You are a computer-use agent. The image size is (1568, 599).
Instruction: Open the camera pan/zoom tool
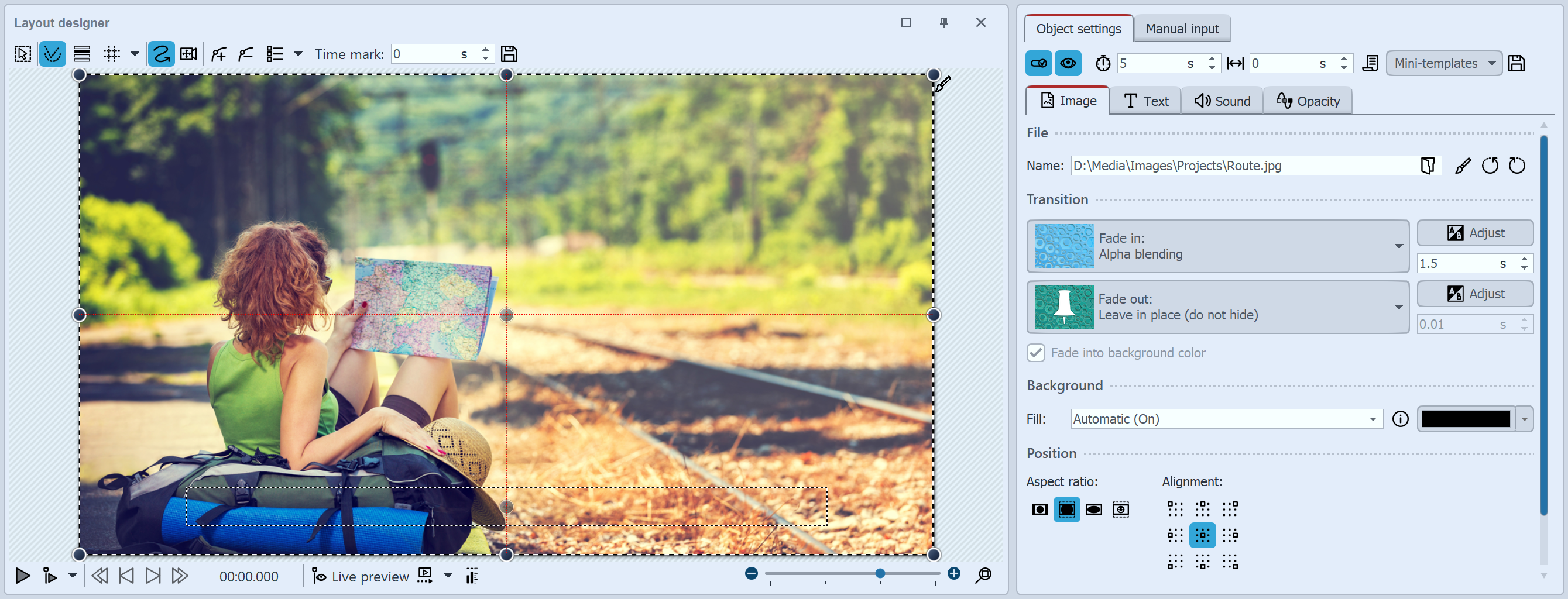coord(188,53)
